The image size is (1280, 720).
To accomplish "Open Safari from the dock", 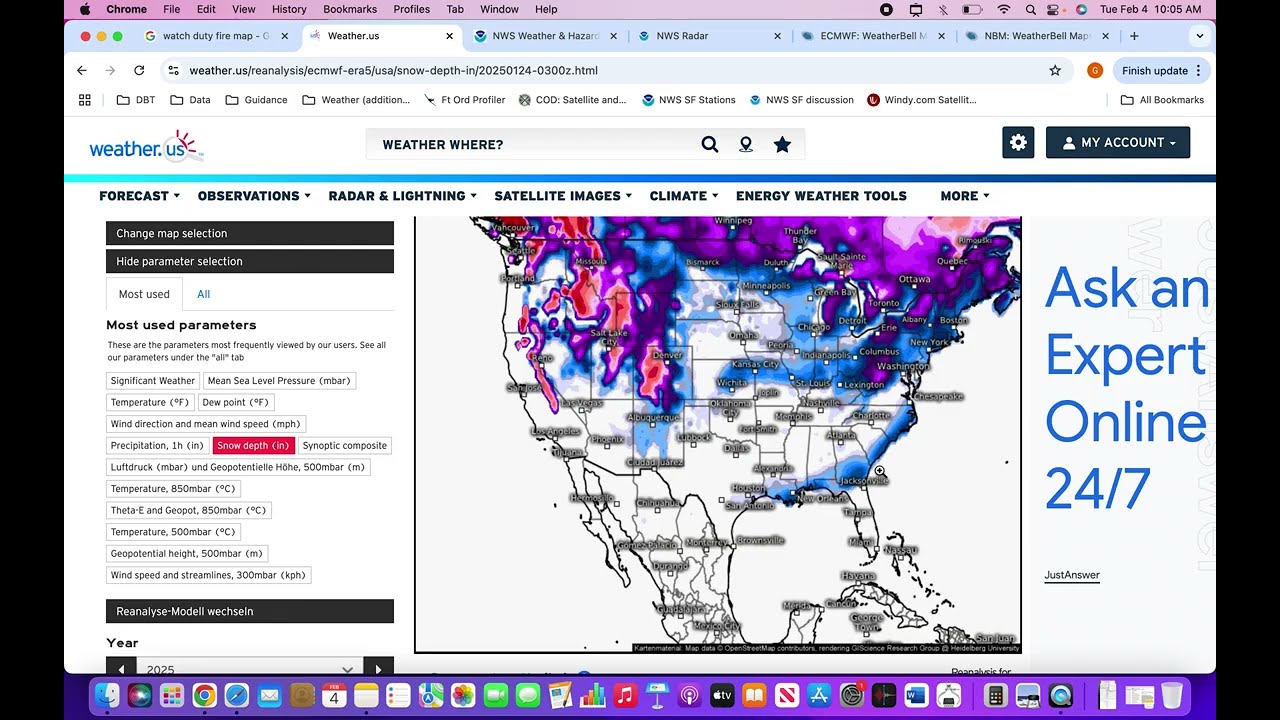I will (236, 695).
